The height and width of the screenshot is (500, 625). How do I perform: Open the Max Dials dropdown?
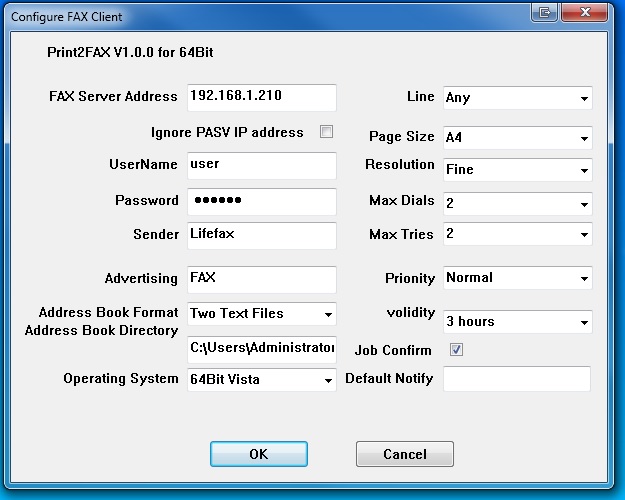pos(517,204)
